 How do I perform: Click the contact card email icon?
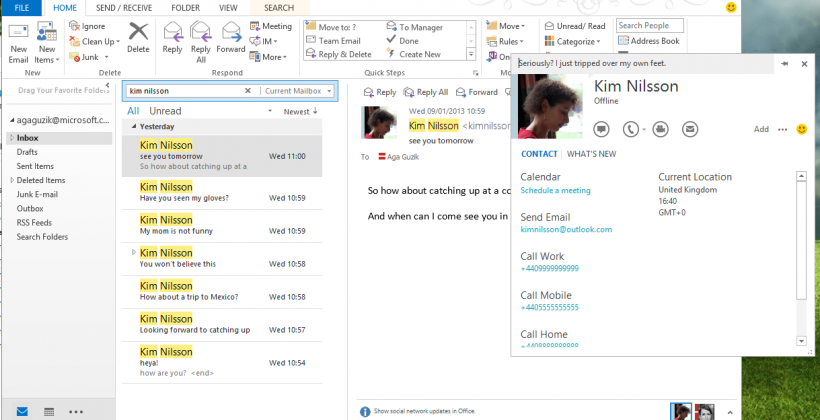690,129
